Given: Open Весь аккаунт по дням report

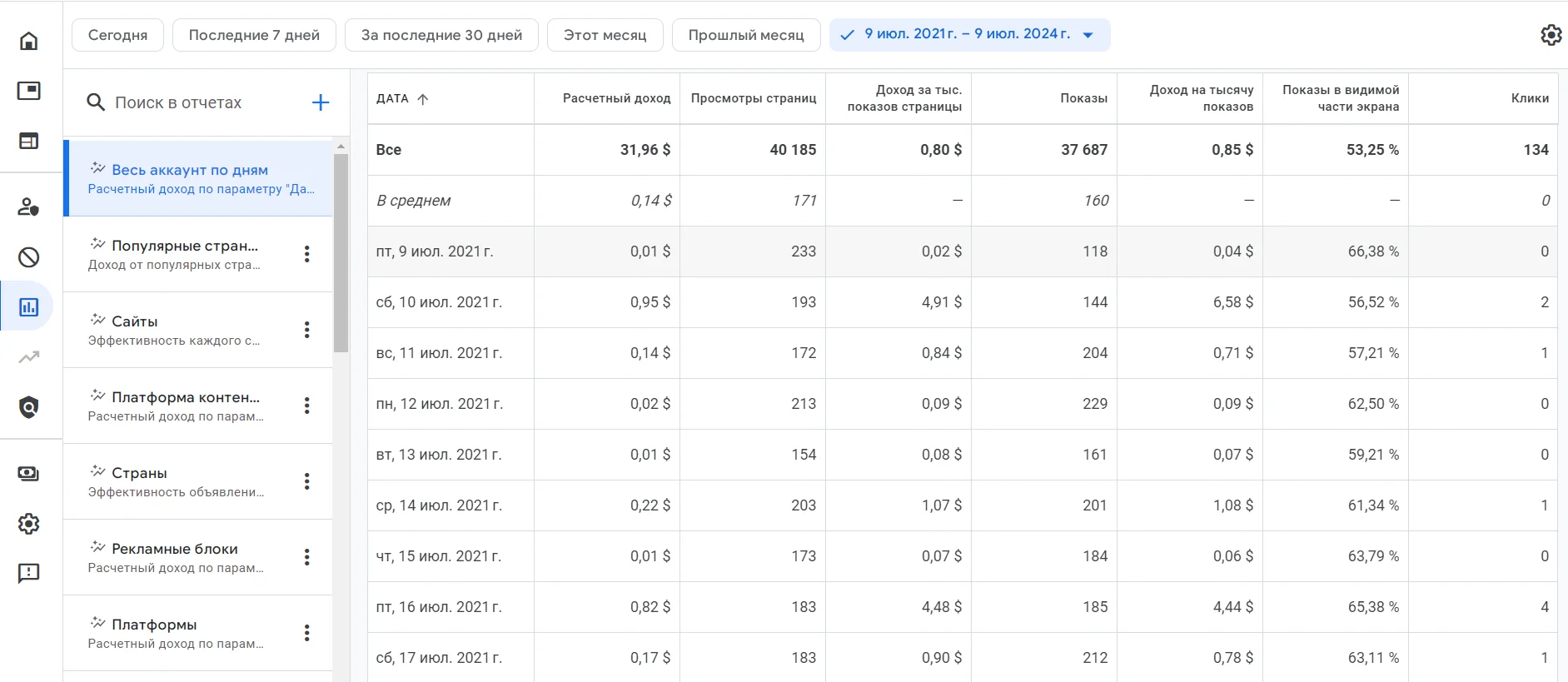Looking at the screenshot, I should coord(200,178).
